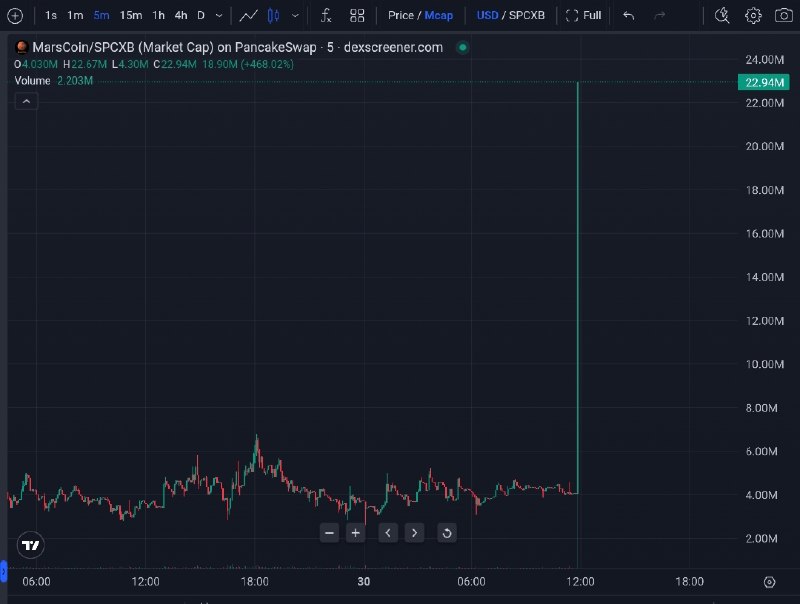
Task: Switch chart to Price view
Action: point(401,15)
